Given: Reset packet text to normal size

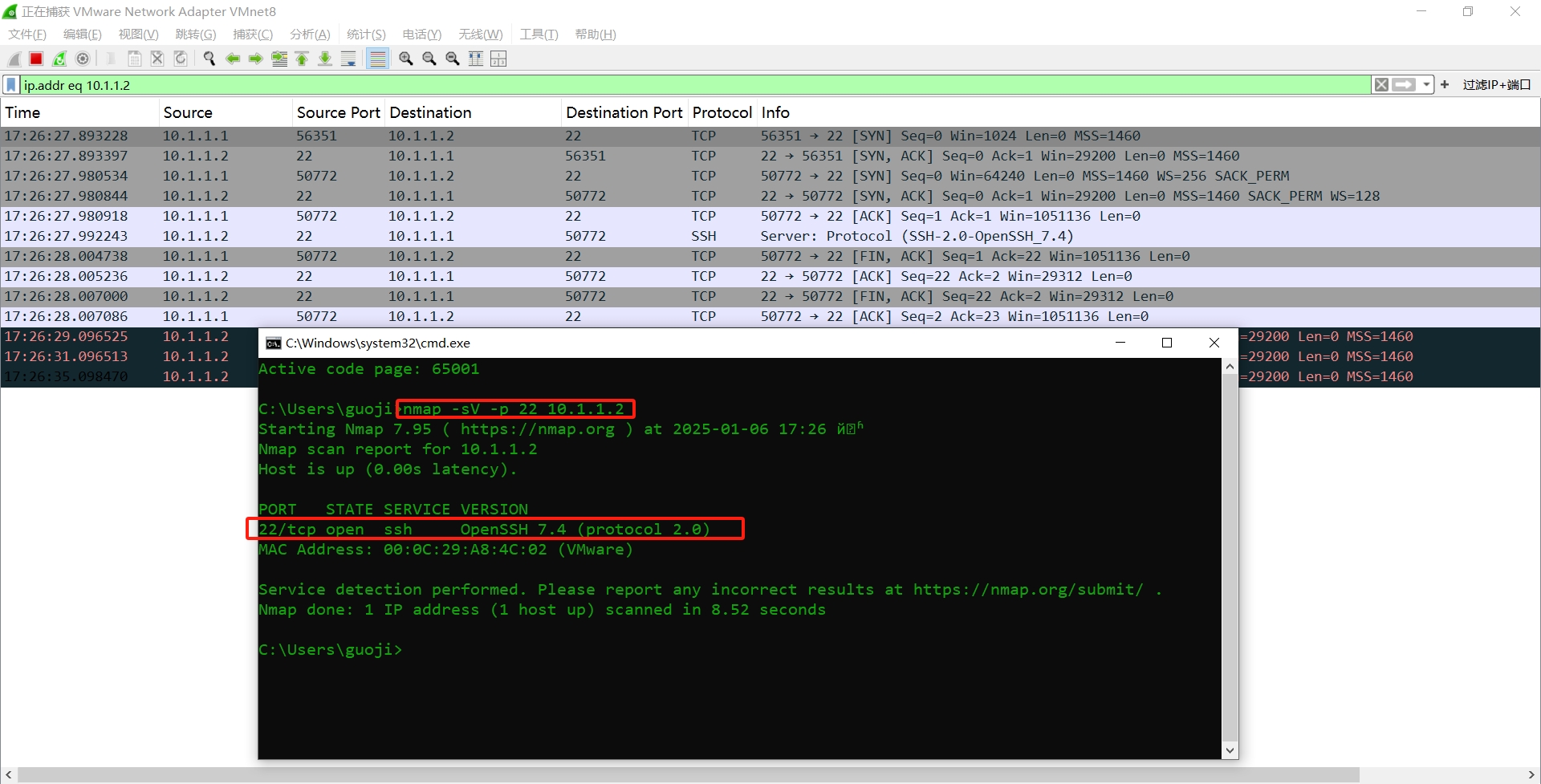Looking at the screenshot, I should [453, 59].
